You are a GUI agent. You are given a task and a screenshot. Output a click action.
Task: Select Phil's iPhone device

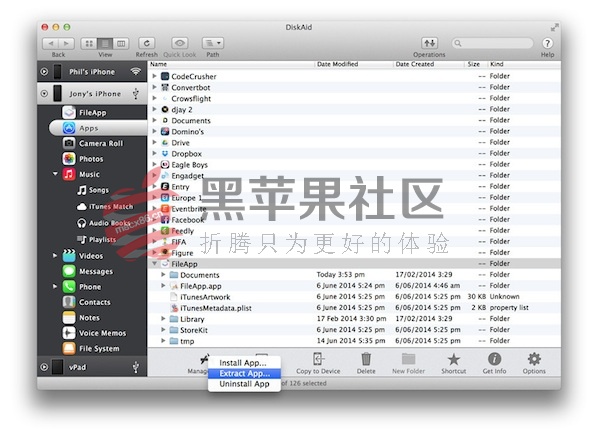point(92,72)
